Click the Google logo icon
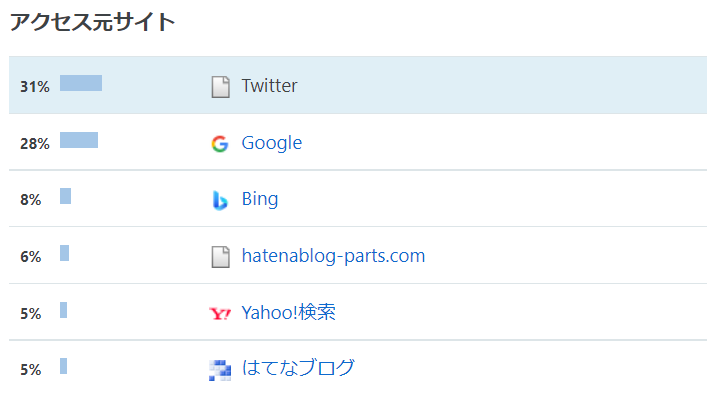Screen dimensions: 719x396 click(220, 144)
